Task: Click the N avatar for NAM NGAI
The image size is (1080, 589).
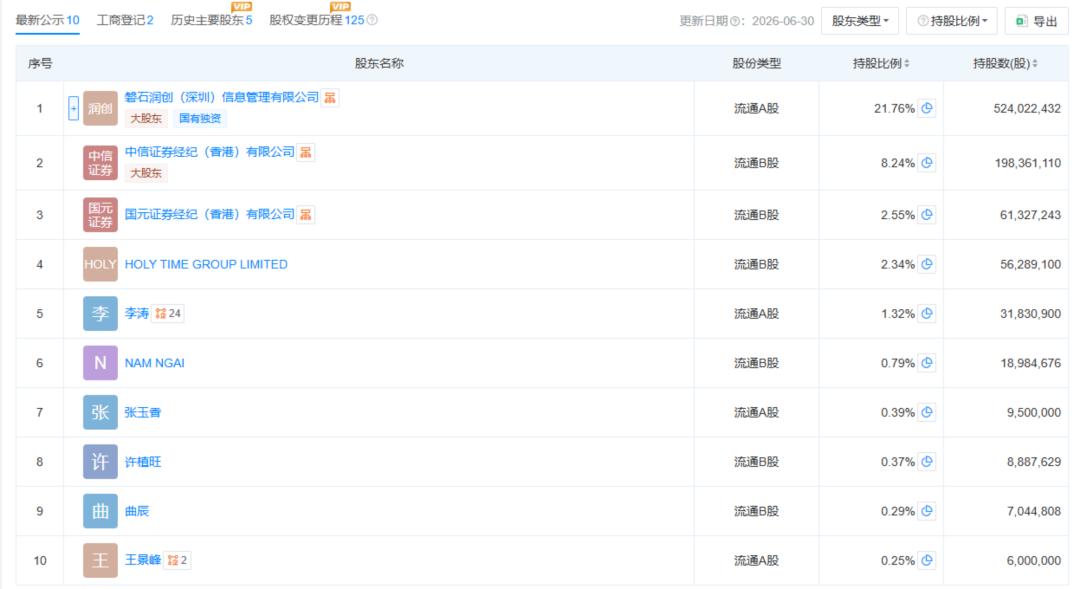Action: (x=100, y=363)
